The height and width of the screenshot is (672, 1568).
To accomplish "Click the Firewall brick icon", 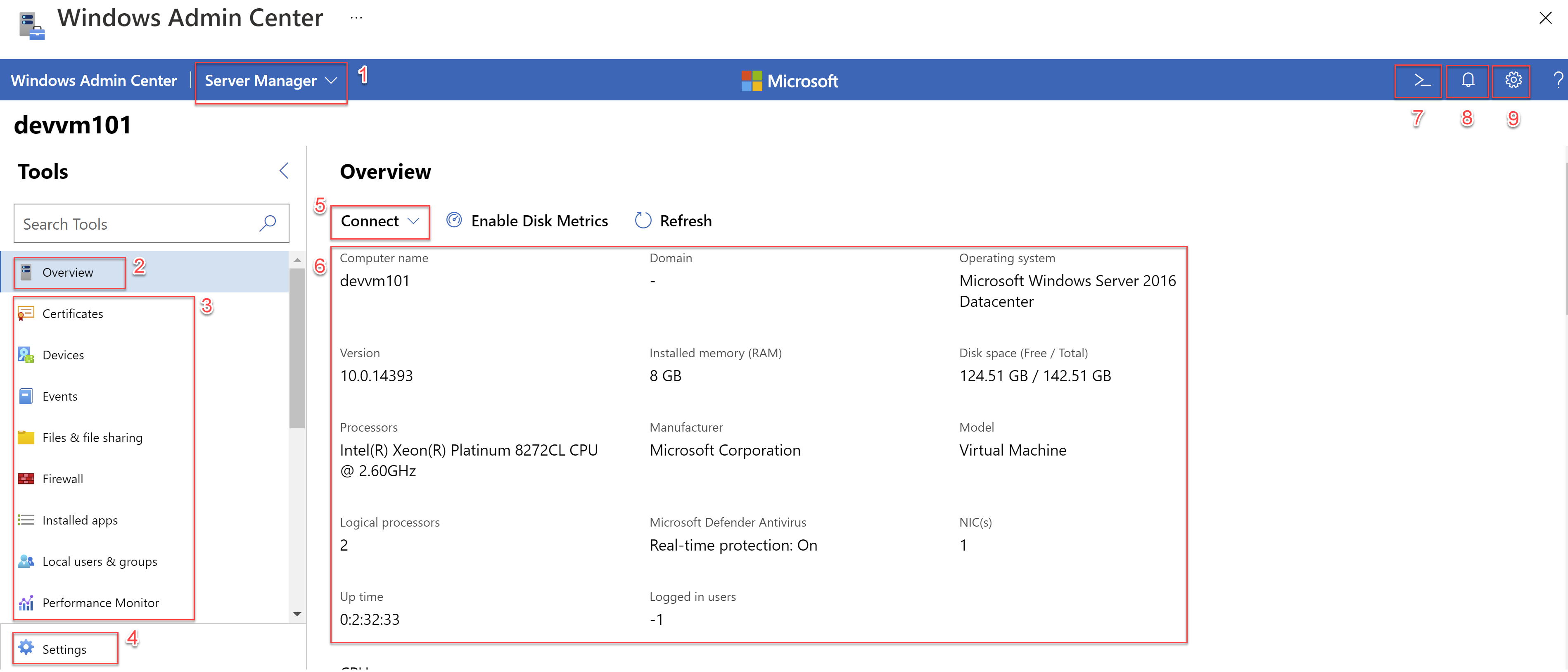I will tap(26, 479).
